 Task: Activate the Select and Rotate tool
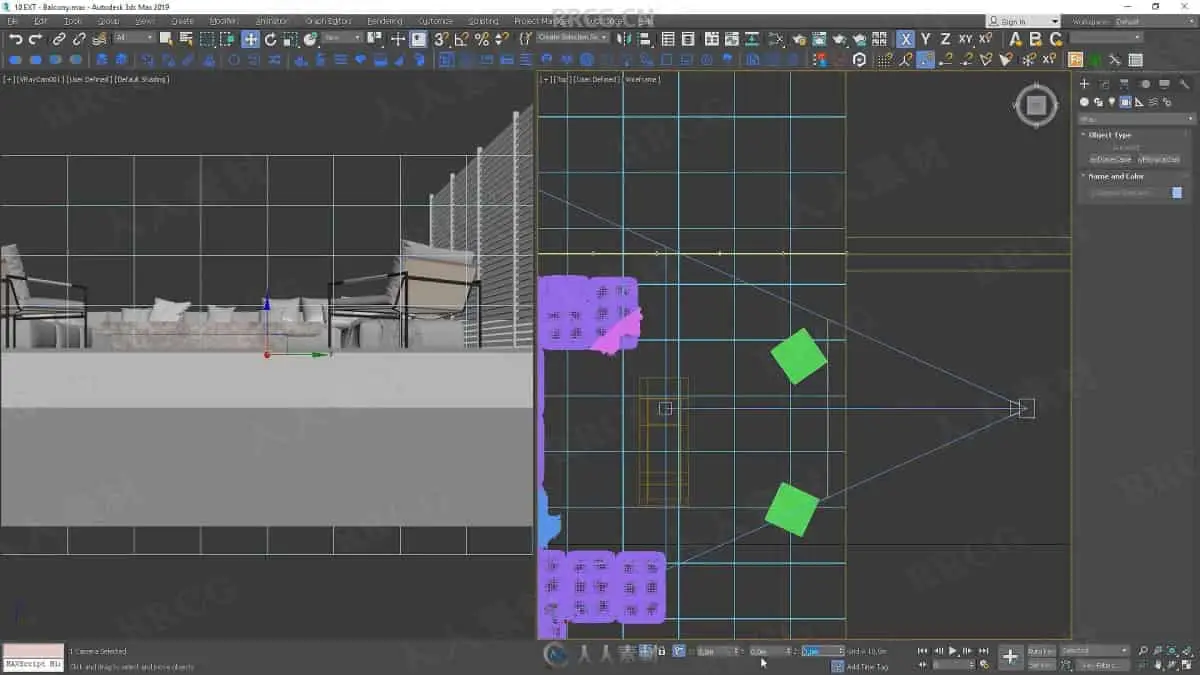270,39
